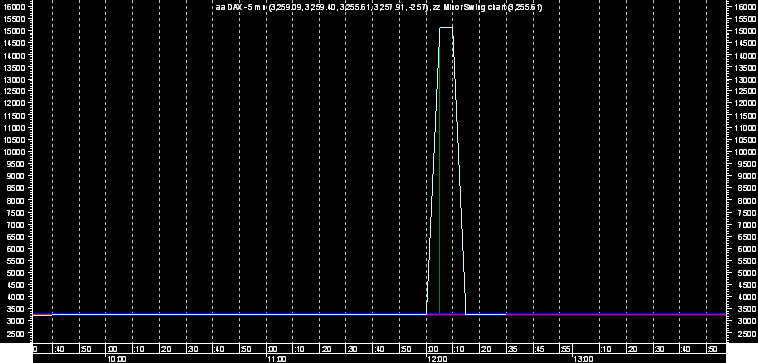Click 16000 on the left price axis
The height and width of the screenshot is (363, 758).
coord(14,7)
